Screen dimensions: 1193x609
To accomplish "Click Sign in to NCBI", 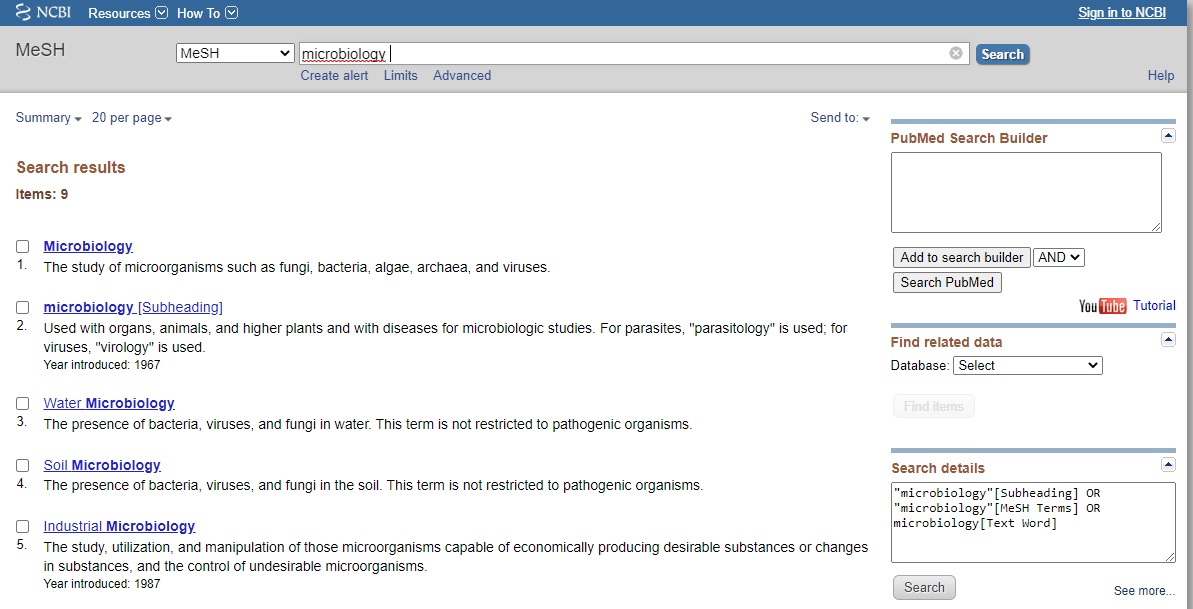I will [x=1121, y=12].
